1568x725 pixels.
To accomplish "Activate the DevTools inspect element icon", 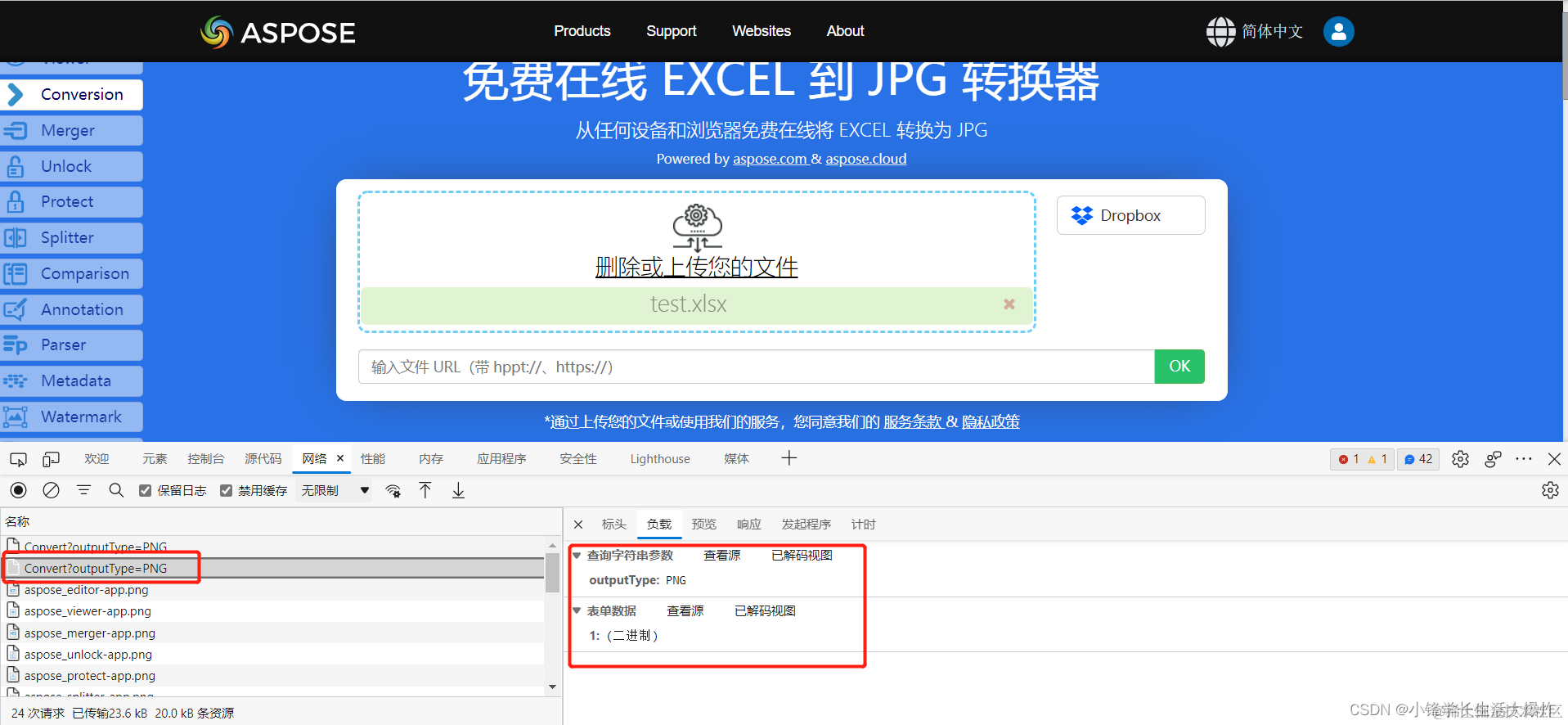I will coord(18,459).
